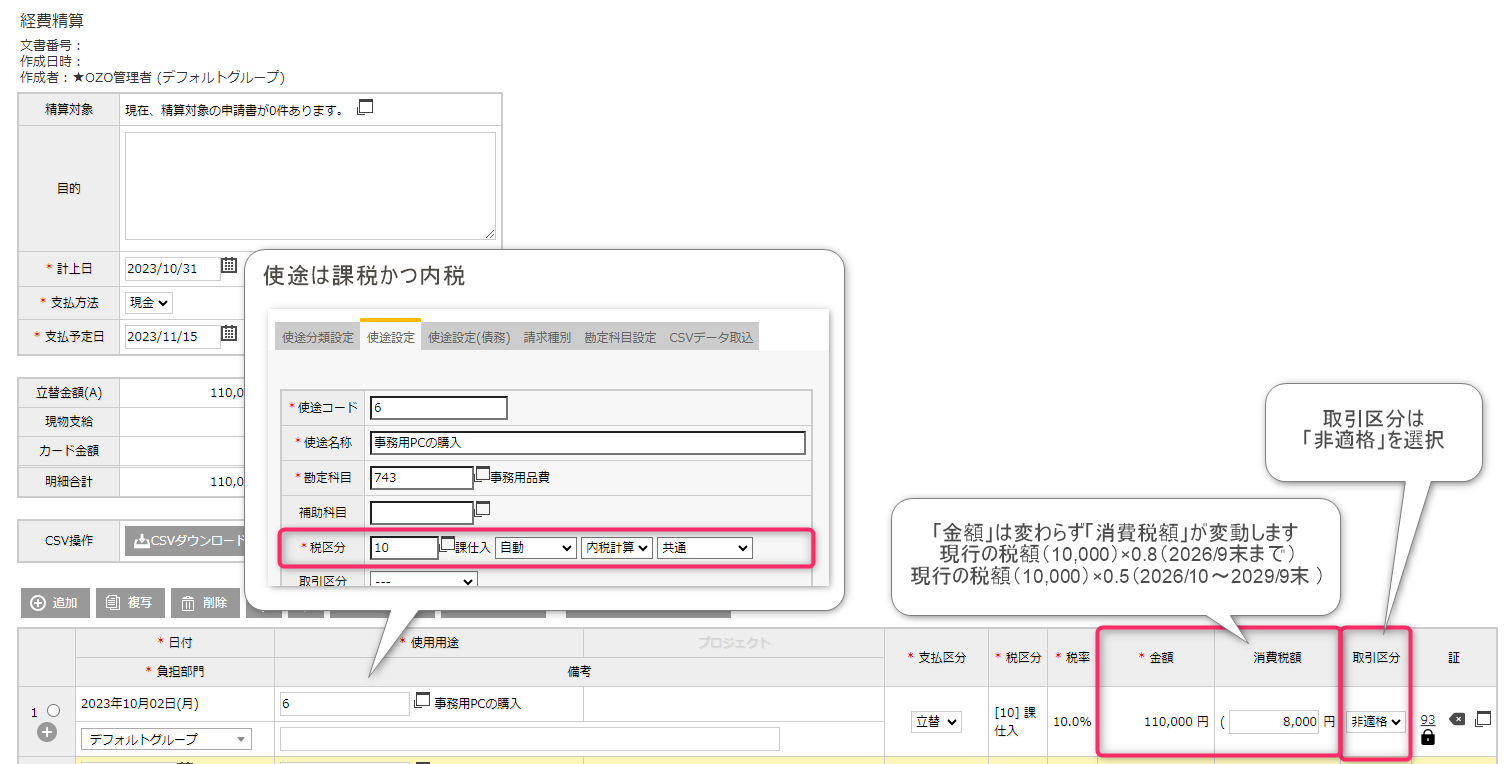Click the 削除 button
The width and height of the screenshot is (1506, 764).
point(205,603)
